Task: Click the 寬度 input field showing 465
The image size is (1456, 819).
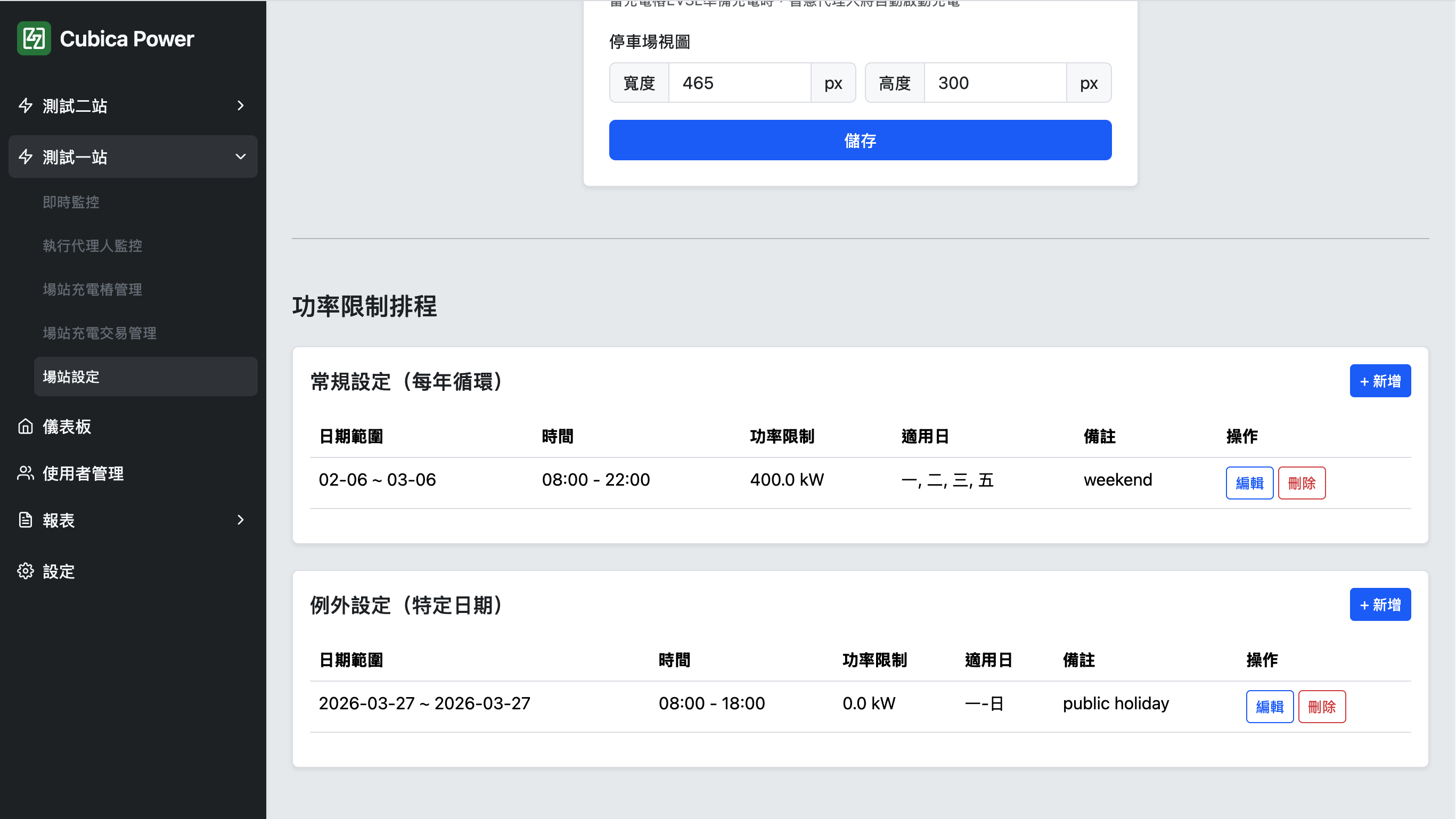Action: (x=739, y=83)
